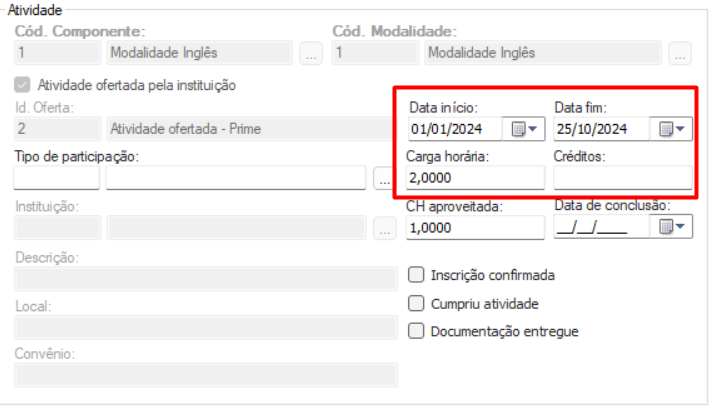
Task: Click the Tipo de participação description field
Action: [x=236, y=179]
